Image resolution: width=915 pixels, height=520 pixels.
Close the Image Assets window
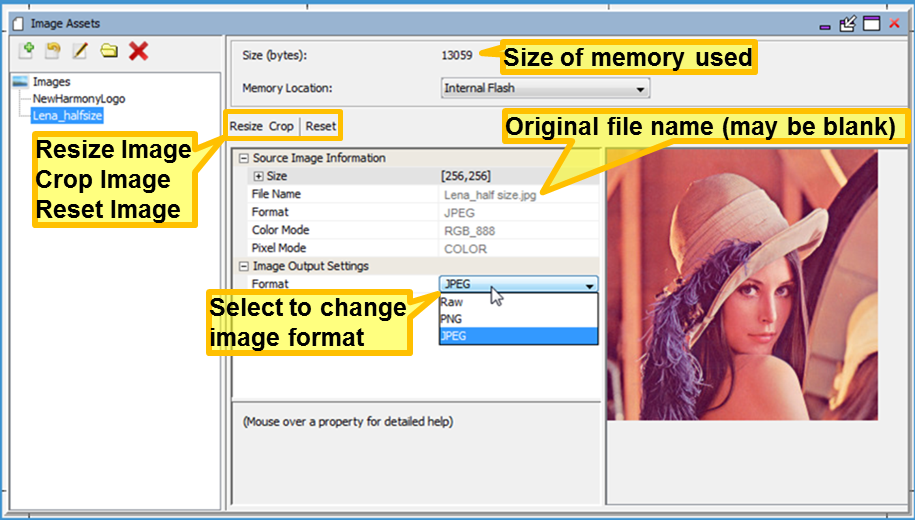[894, 24]
